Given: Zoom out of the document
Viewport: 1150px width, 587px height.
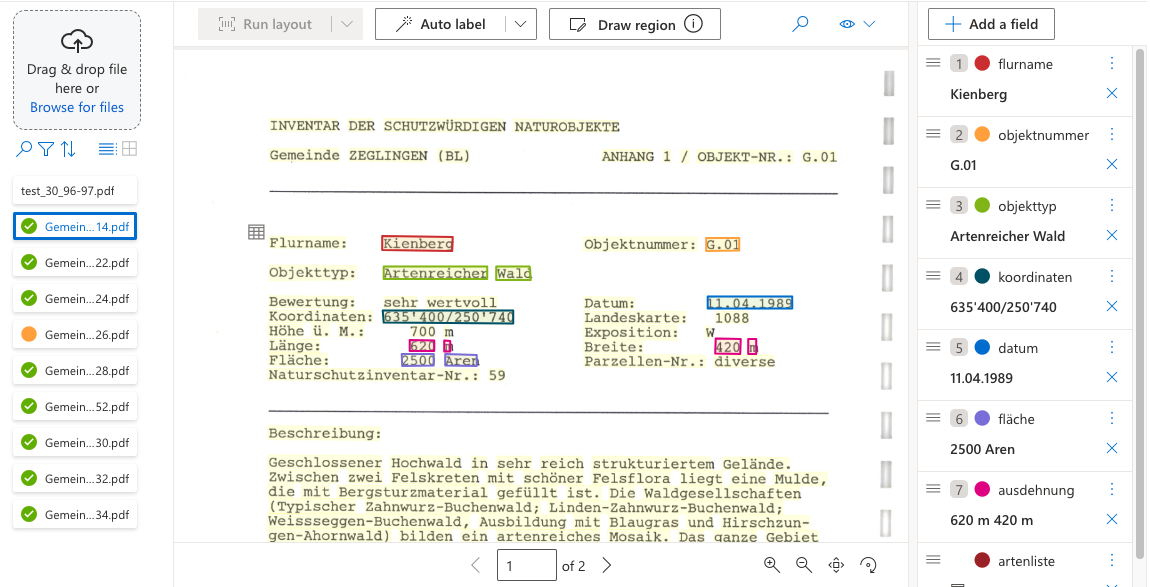Looking at the screenshot, I should [803, 565].
